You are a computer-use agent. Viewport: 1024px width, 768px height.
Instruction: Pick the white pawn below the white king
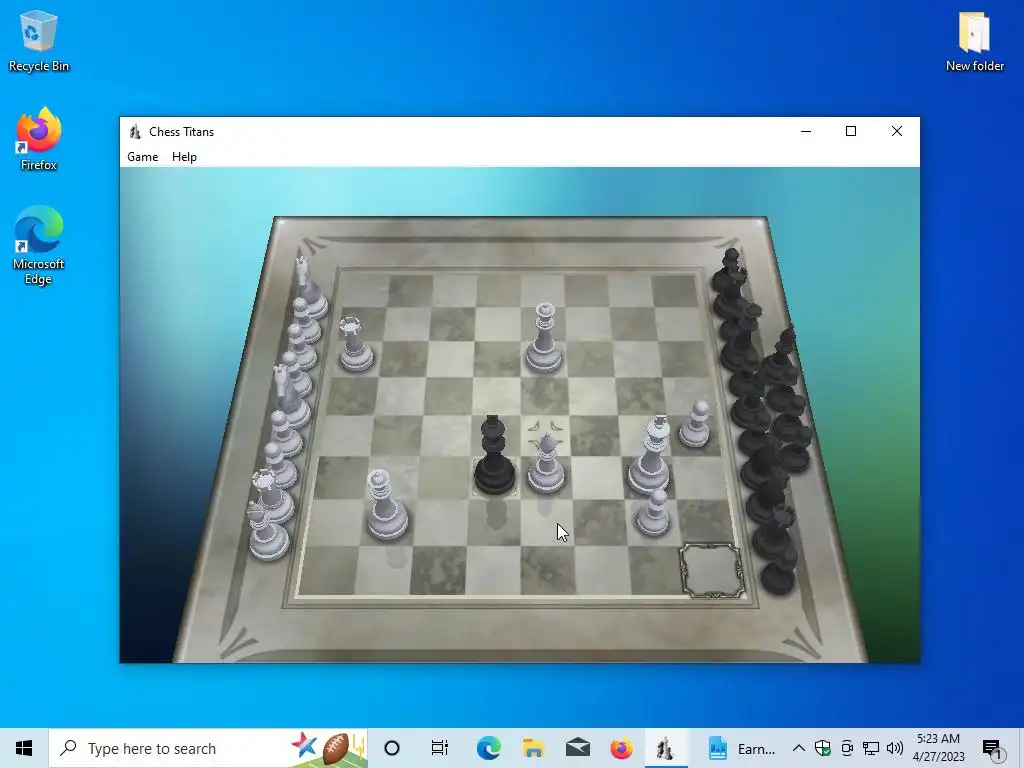(654, 513)
